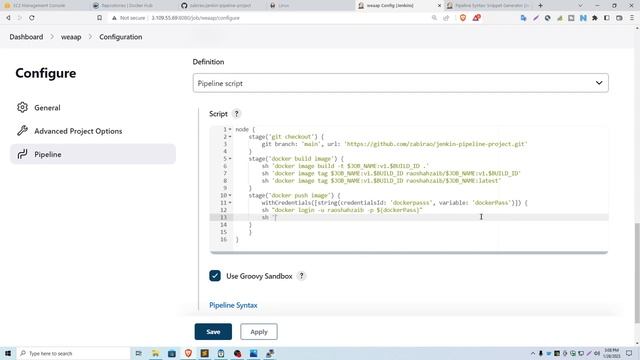Open Brave Rewards icon
Image resolution: width=640 pixels, height=360 pixels.
476,18
